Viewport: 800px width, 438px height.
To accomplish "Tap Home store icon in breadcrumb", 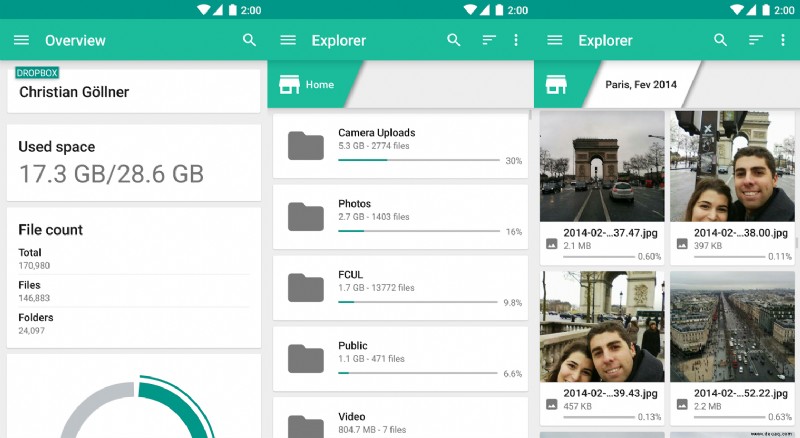I will 289,85.
